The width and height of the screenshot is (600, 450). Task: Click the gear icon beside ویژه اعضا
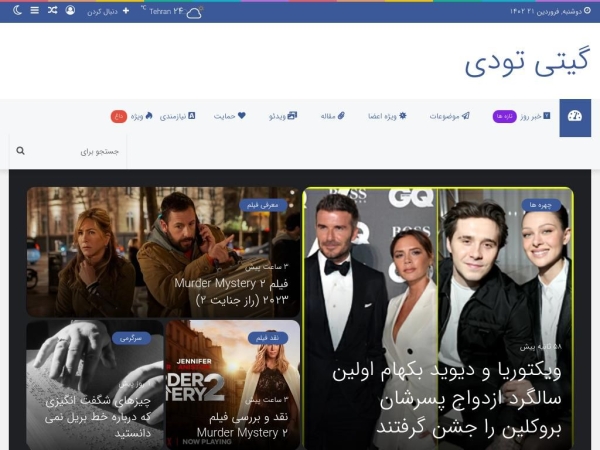point(403,116)
